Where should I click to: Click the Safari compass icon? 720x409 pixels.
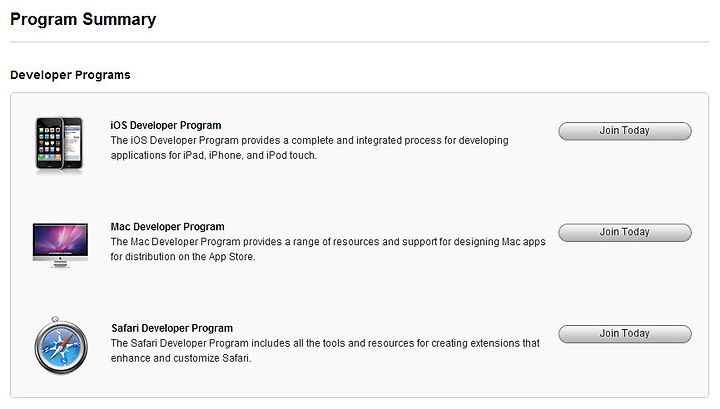pyautogui.click(x=61, y=345)
